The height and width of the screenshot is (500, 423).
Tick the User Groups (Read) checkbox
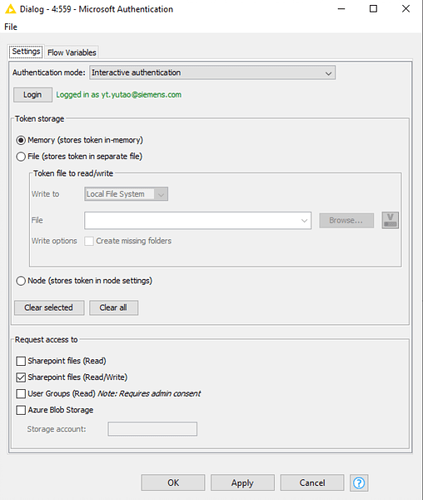[21, 394]
